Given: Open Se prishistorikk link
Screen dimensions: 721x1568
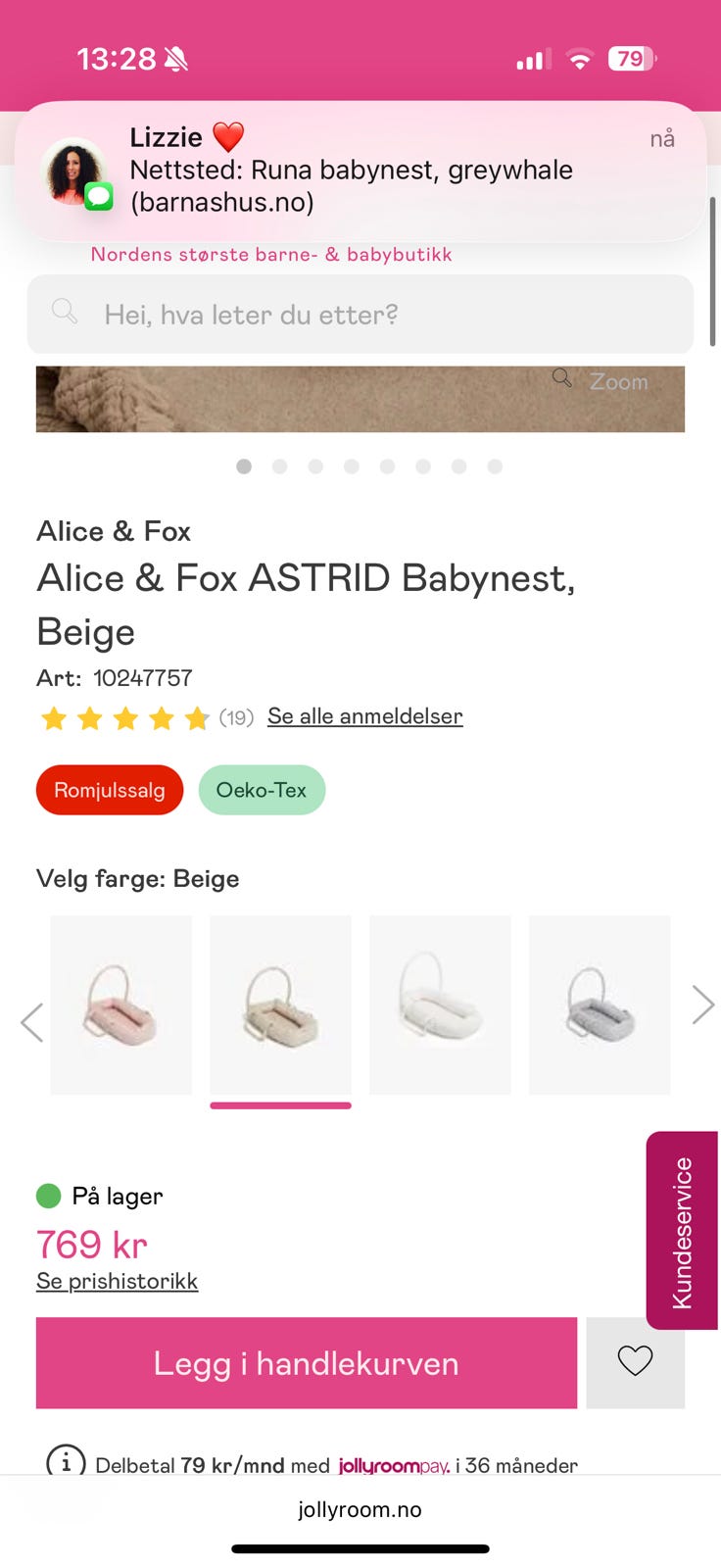Looking at the screenshot, I should tap(117, 1281).
